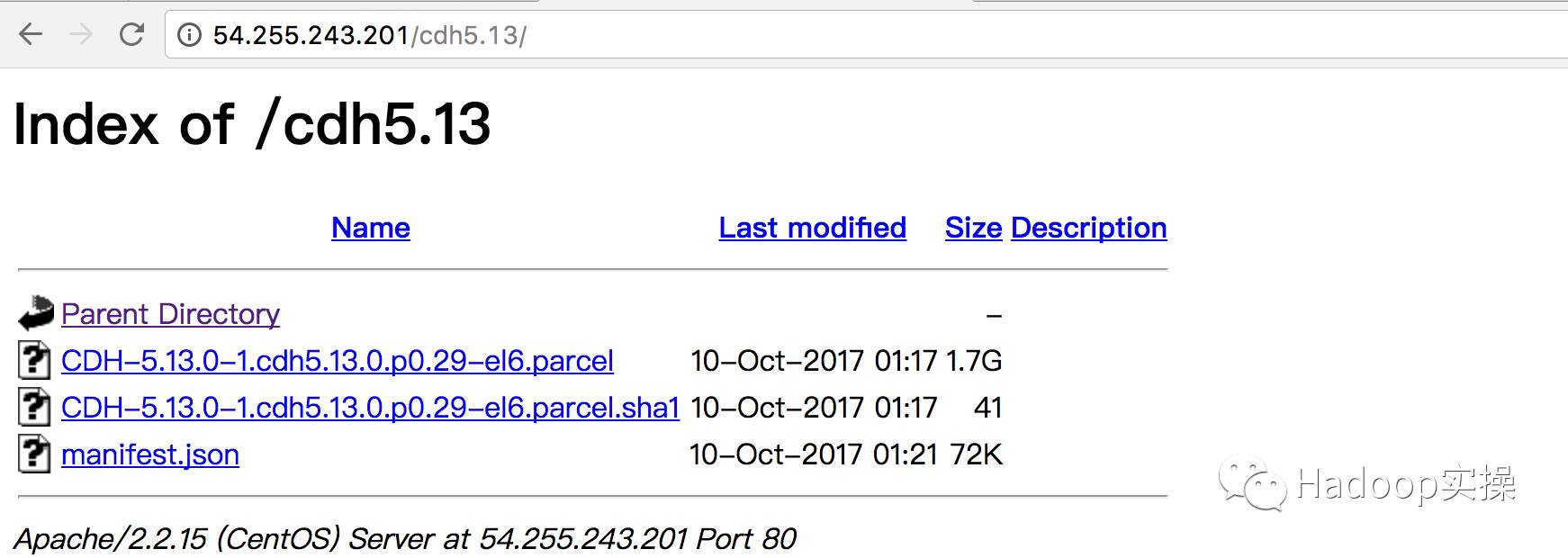Screen dimensions: 1568x558
Task: Open the manifest.json link
Action: [x=150, y=454]
